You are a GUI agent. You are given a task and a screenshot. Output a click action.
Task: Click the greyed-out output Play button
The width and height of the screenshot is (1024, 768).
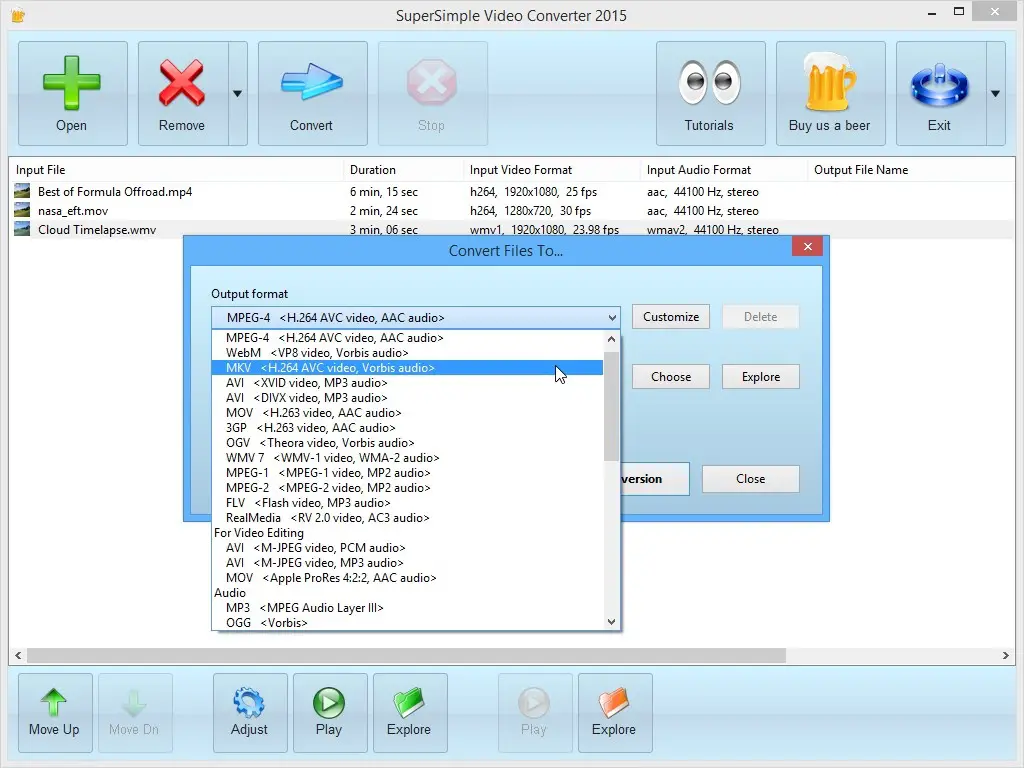(535, 713)
